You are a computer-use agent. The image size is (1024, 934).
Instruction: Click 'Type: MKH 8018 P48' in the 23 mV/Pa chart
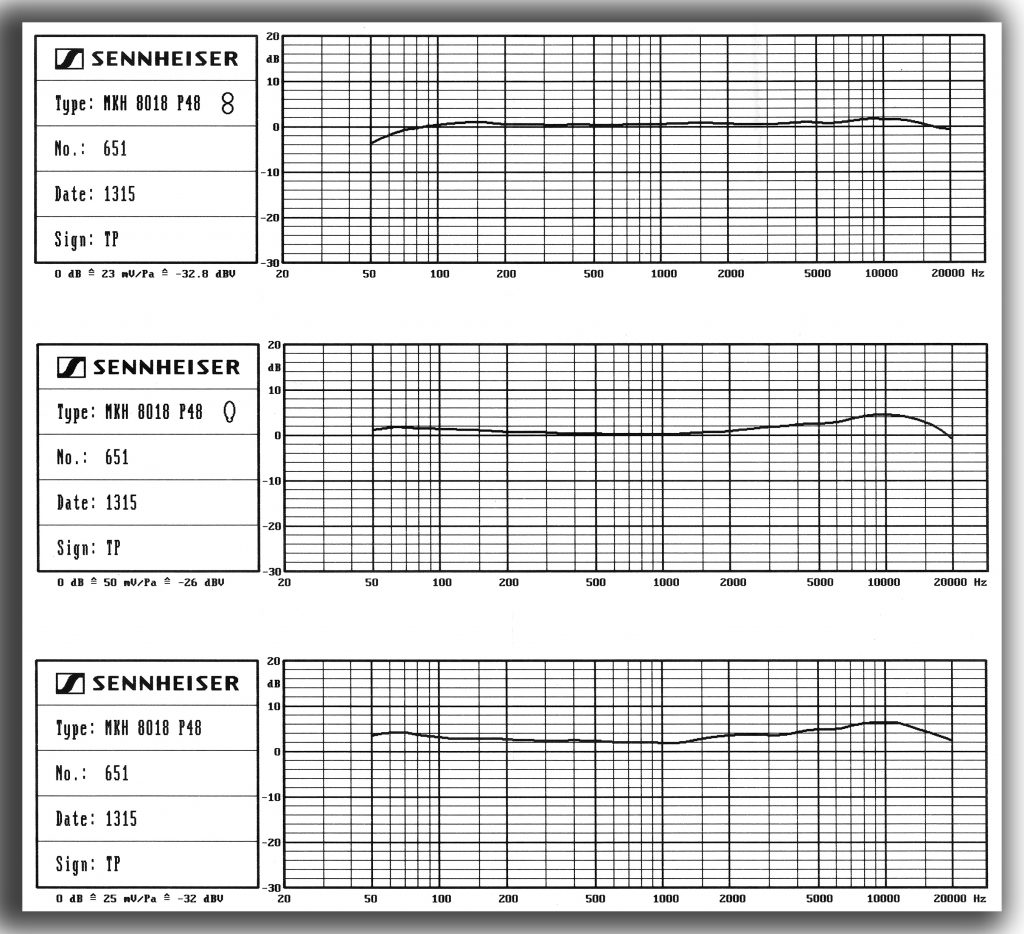pos(128,103)
